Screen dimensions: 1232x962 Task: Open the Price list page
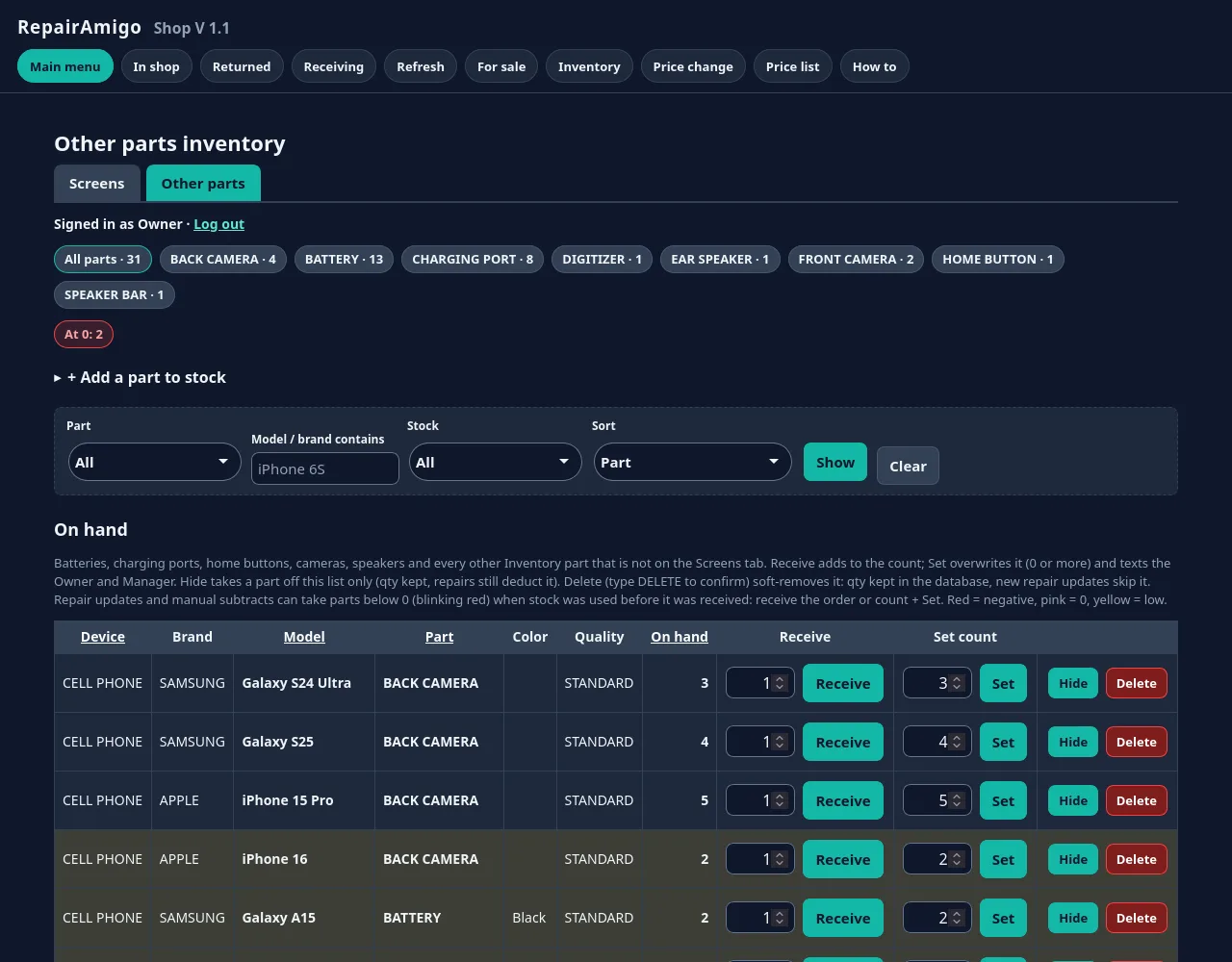(793, 66)
